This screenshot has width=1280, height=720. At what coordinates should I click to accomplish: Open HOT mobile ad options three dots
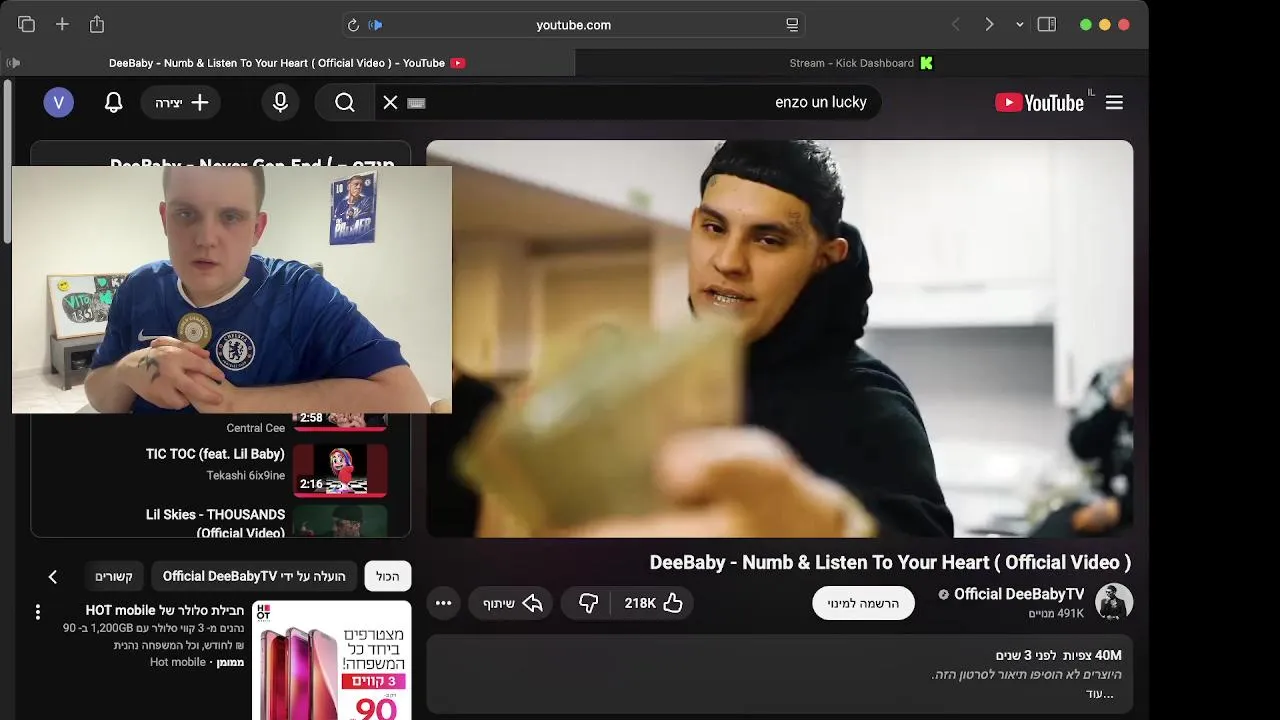(38, 611)
